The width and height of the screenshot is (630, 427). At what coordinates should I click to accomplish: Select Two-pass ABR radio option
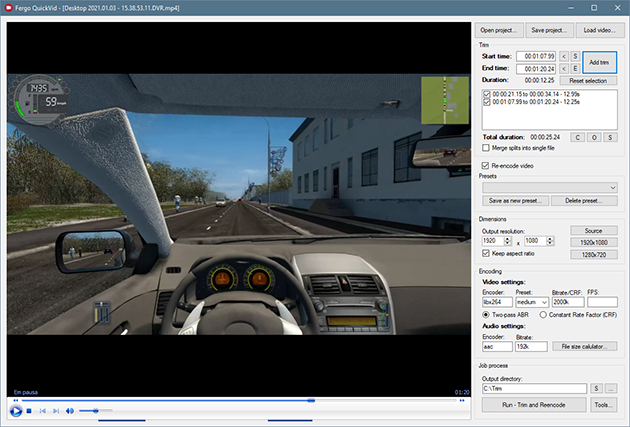pyautogui.click(x=486, y=315)
